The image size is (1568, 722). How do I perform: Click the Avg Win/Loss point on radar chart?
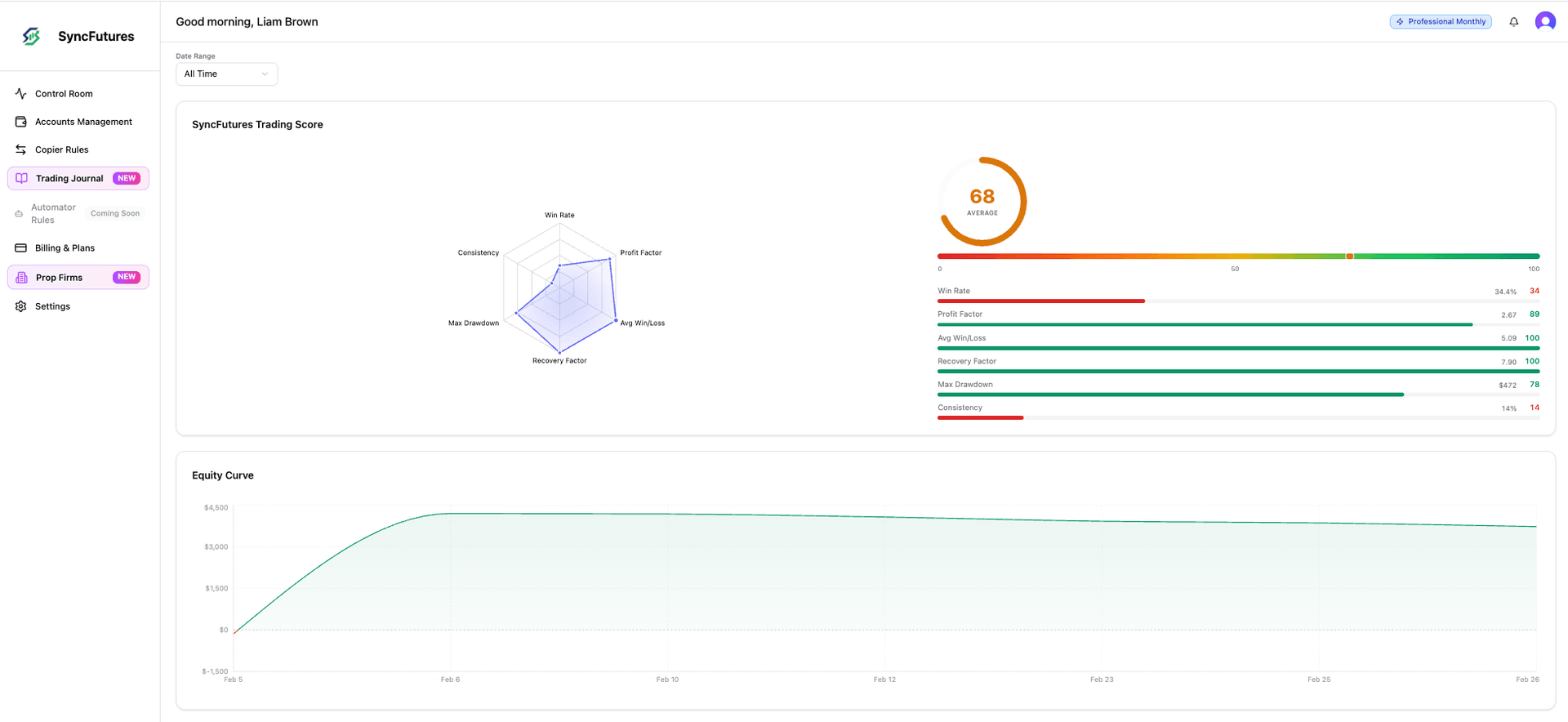pyautogui.click(x=616, y=320)
